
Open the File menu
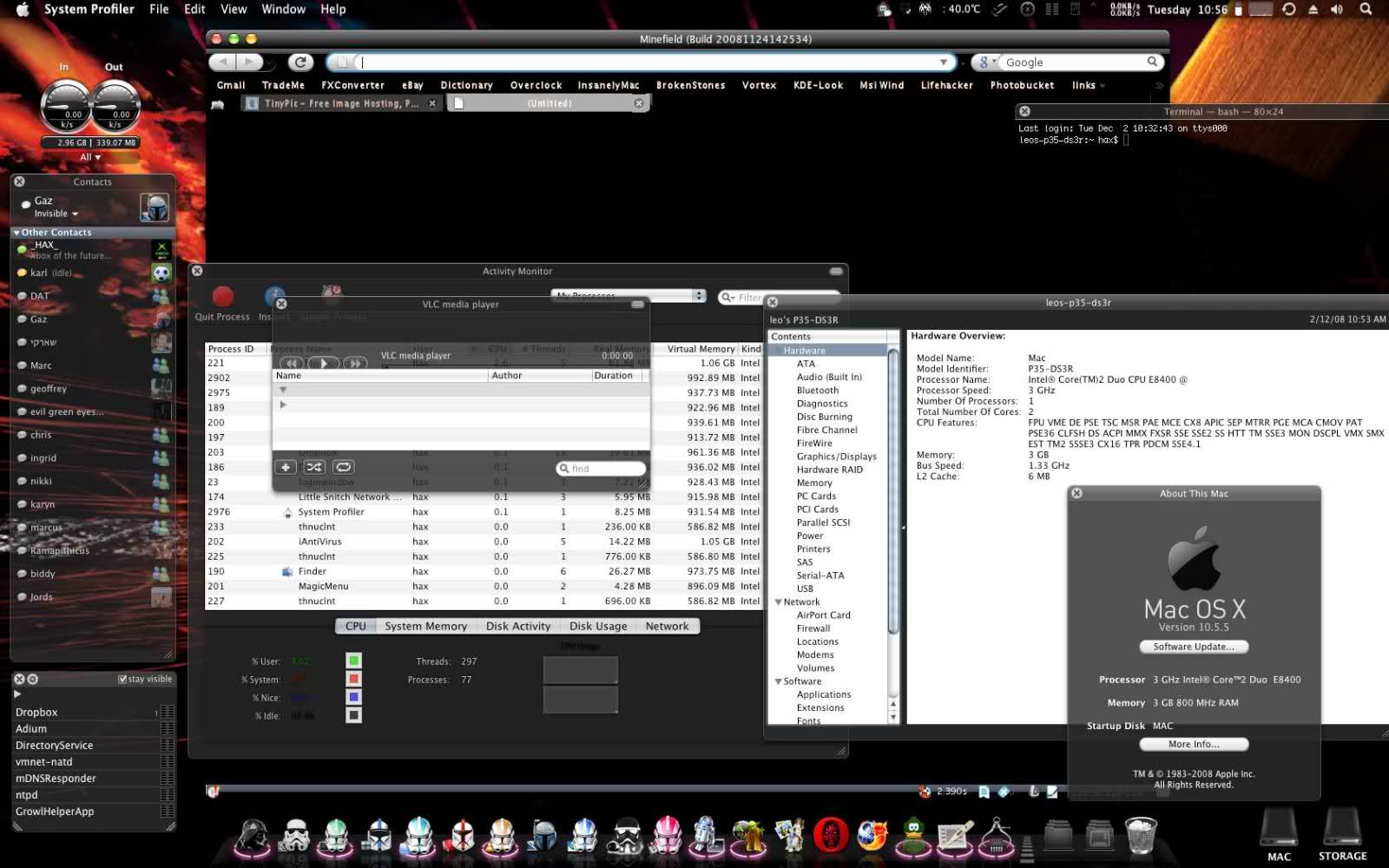click(159, 10)
